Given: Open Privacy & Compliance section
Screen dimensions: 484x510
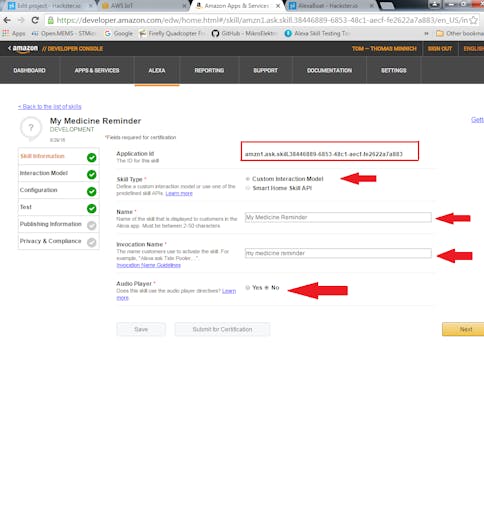Looking at the screenshot, I should [x=59, y=241].
